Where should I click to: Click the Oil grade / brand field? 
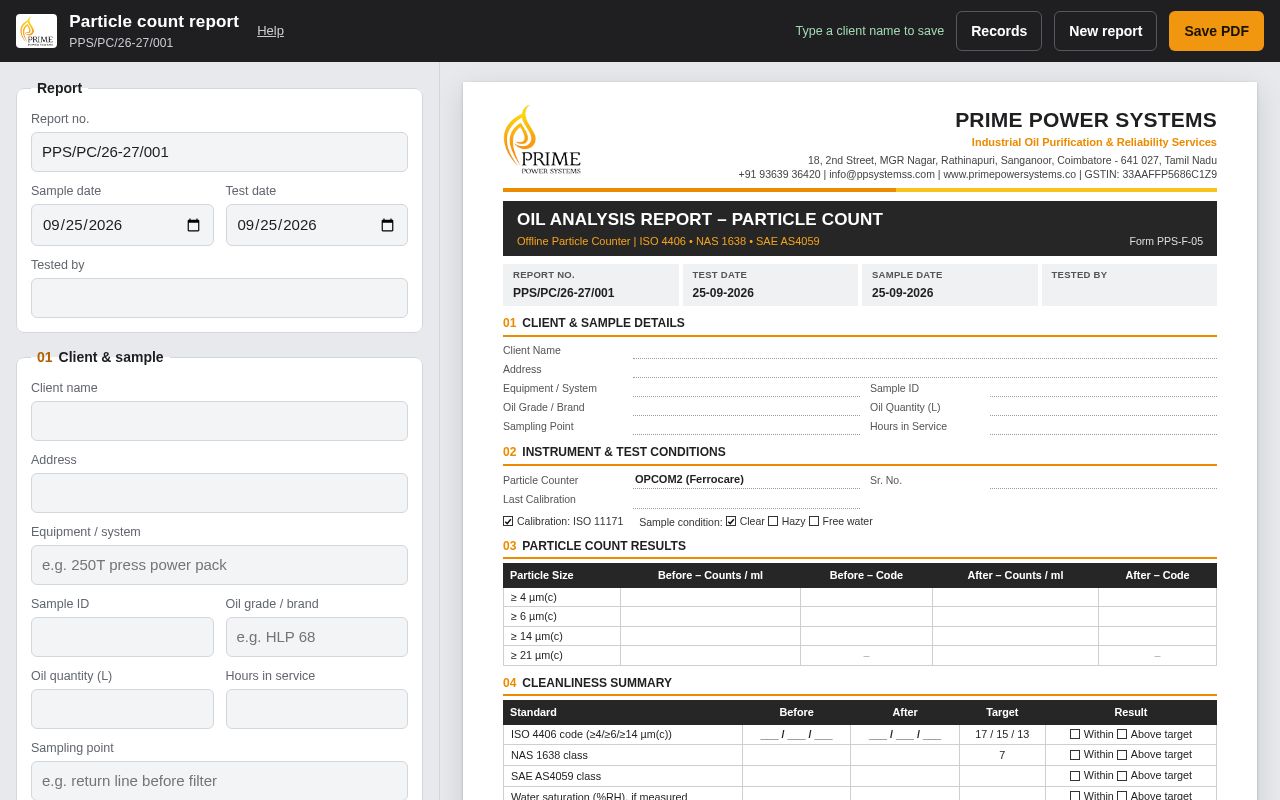coord(317,637)
